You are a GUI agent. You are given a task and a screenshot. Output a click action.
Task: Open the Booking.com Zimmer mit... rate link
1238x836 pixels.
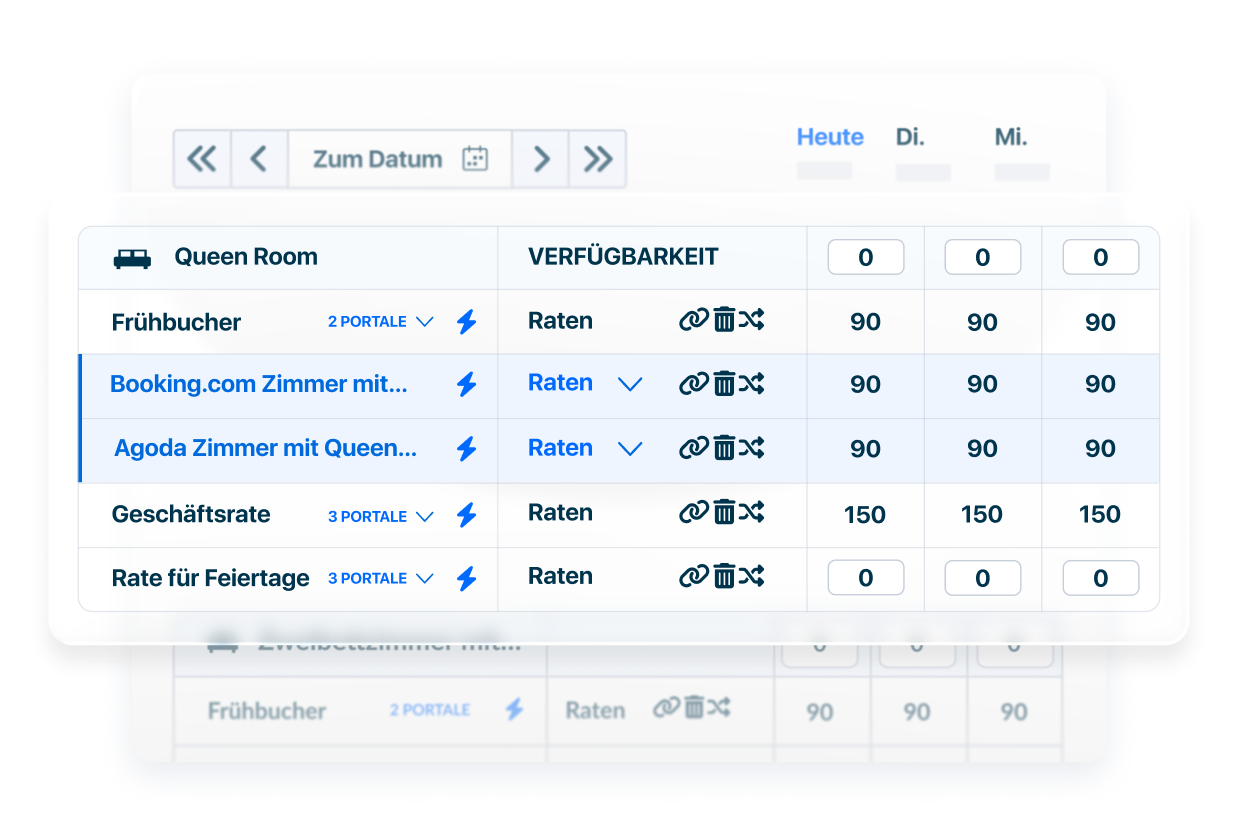click(x=259, y=384)
